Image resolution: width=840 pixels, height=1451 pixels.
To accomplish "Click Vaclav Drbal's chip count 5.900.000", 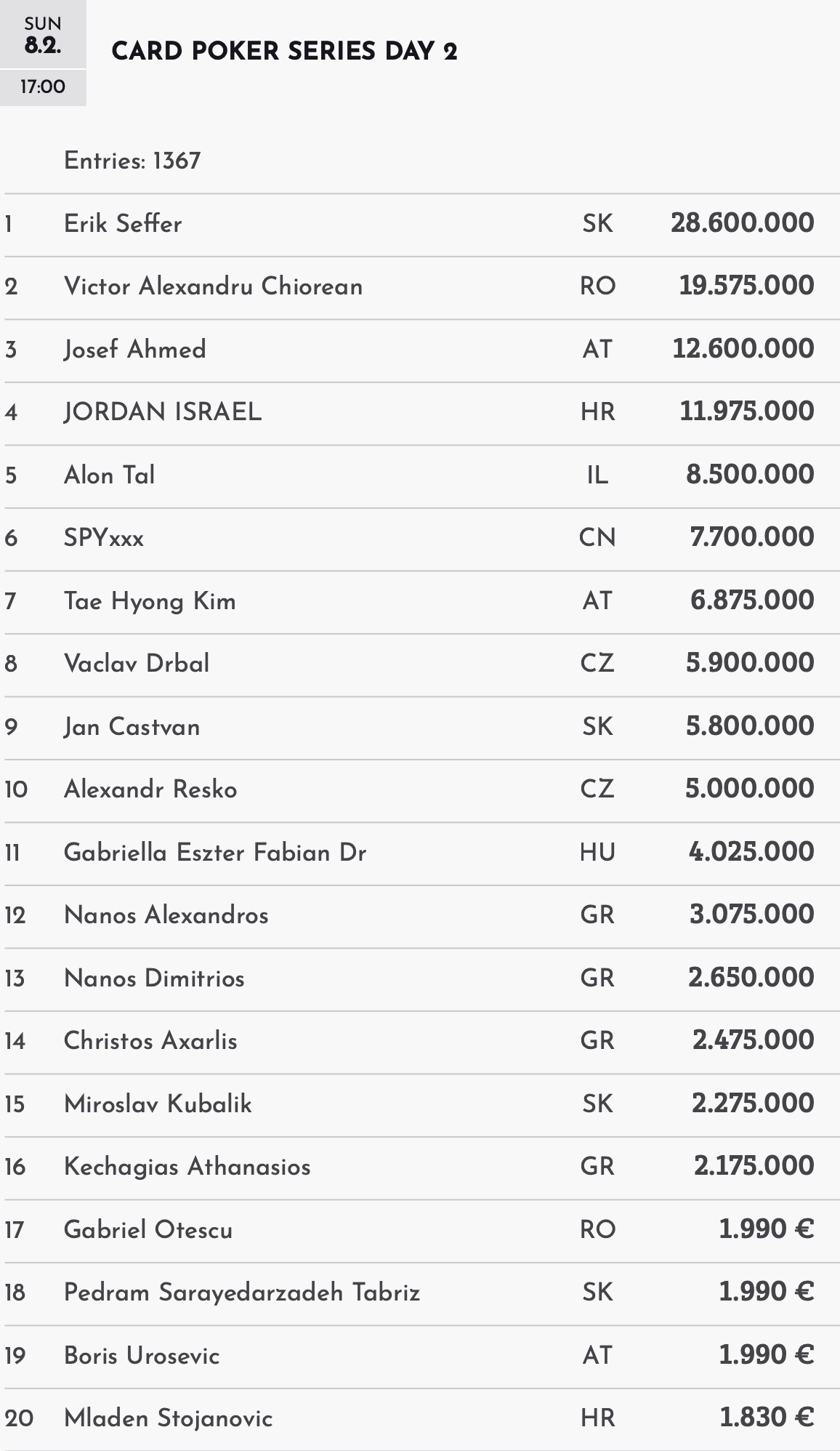I will click(x=749, y=663).
